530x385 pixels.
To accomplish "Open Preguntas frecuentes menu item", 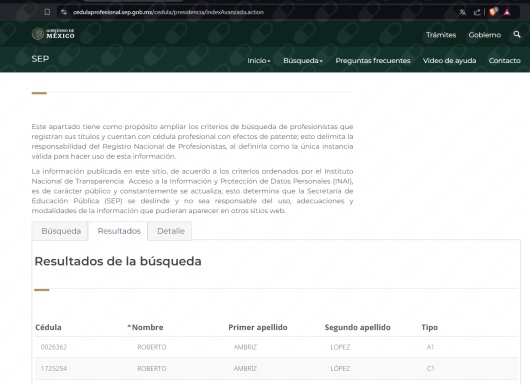I will (373, 61).
